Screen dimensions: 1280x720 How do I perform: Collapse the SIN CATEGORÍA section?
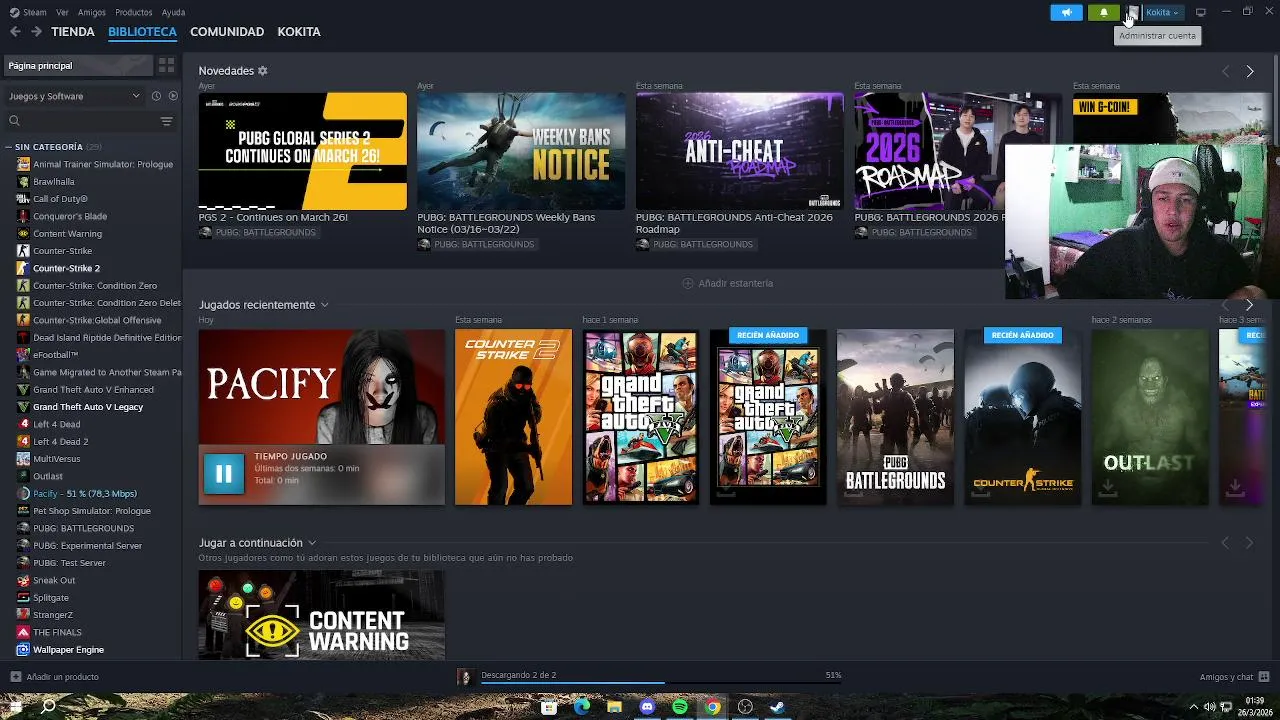(8, 147)
